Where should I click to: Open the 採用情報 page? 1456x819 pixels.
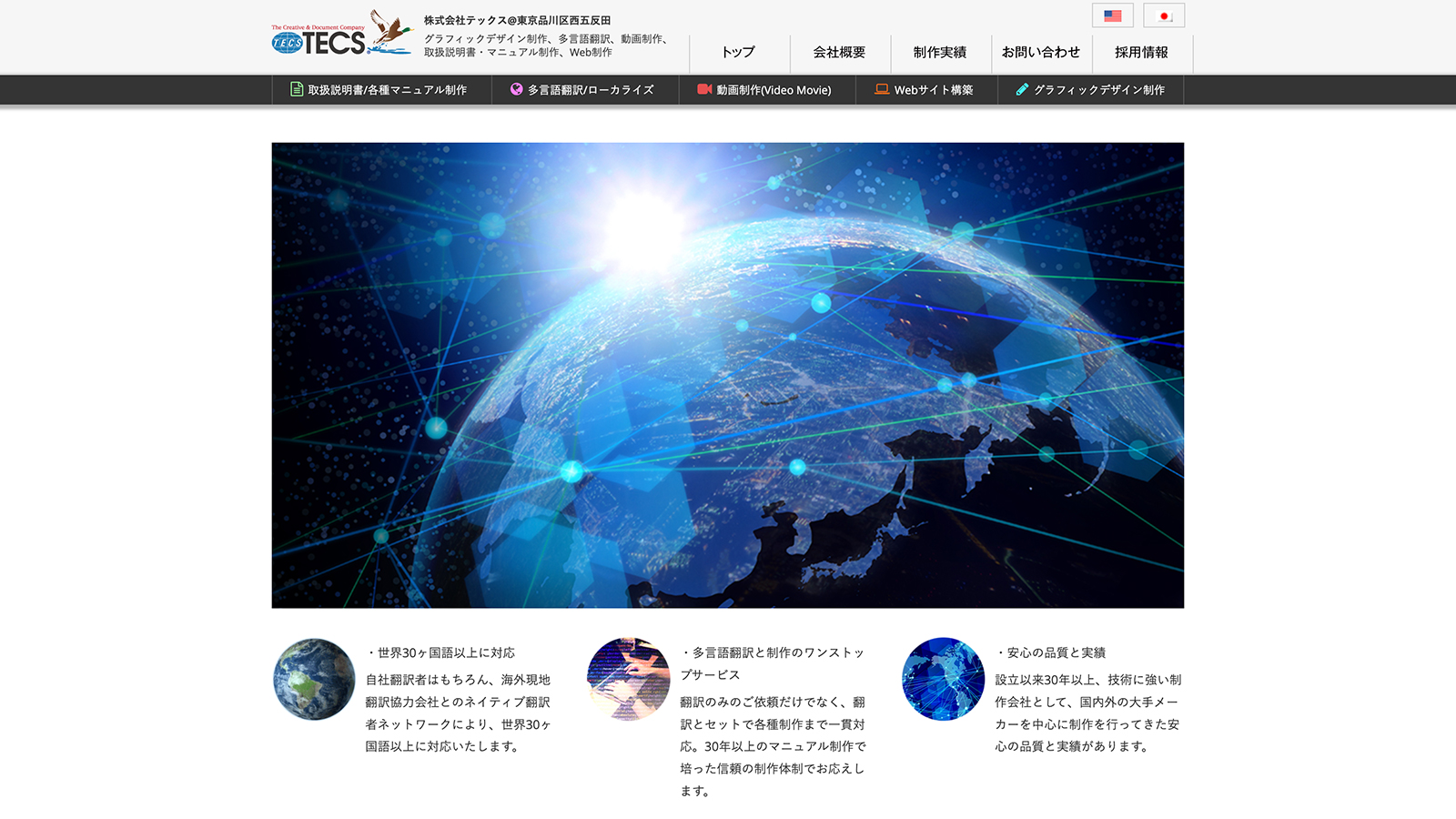click(1140, 53)
